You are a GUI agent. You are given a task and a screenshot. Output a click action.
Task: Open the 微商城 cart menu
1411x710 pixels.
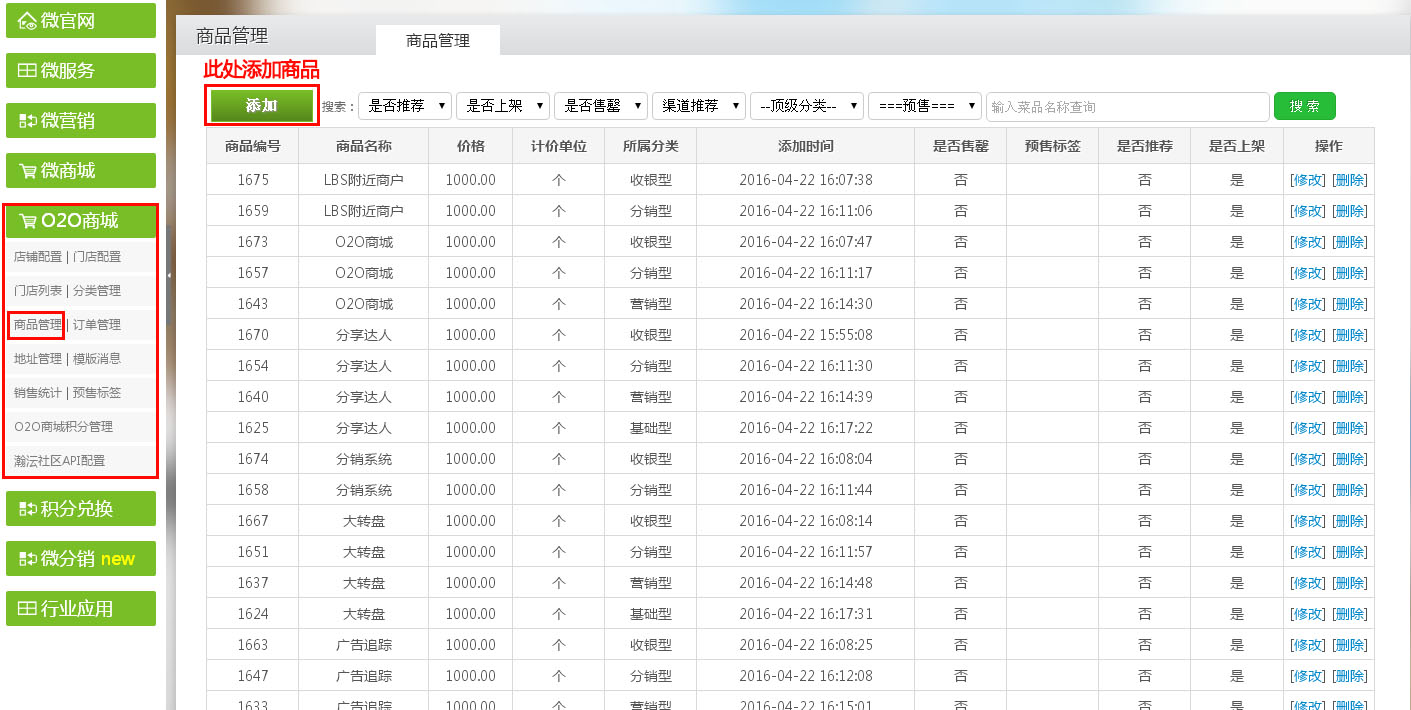tap(81, 171)
